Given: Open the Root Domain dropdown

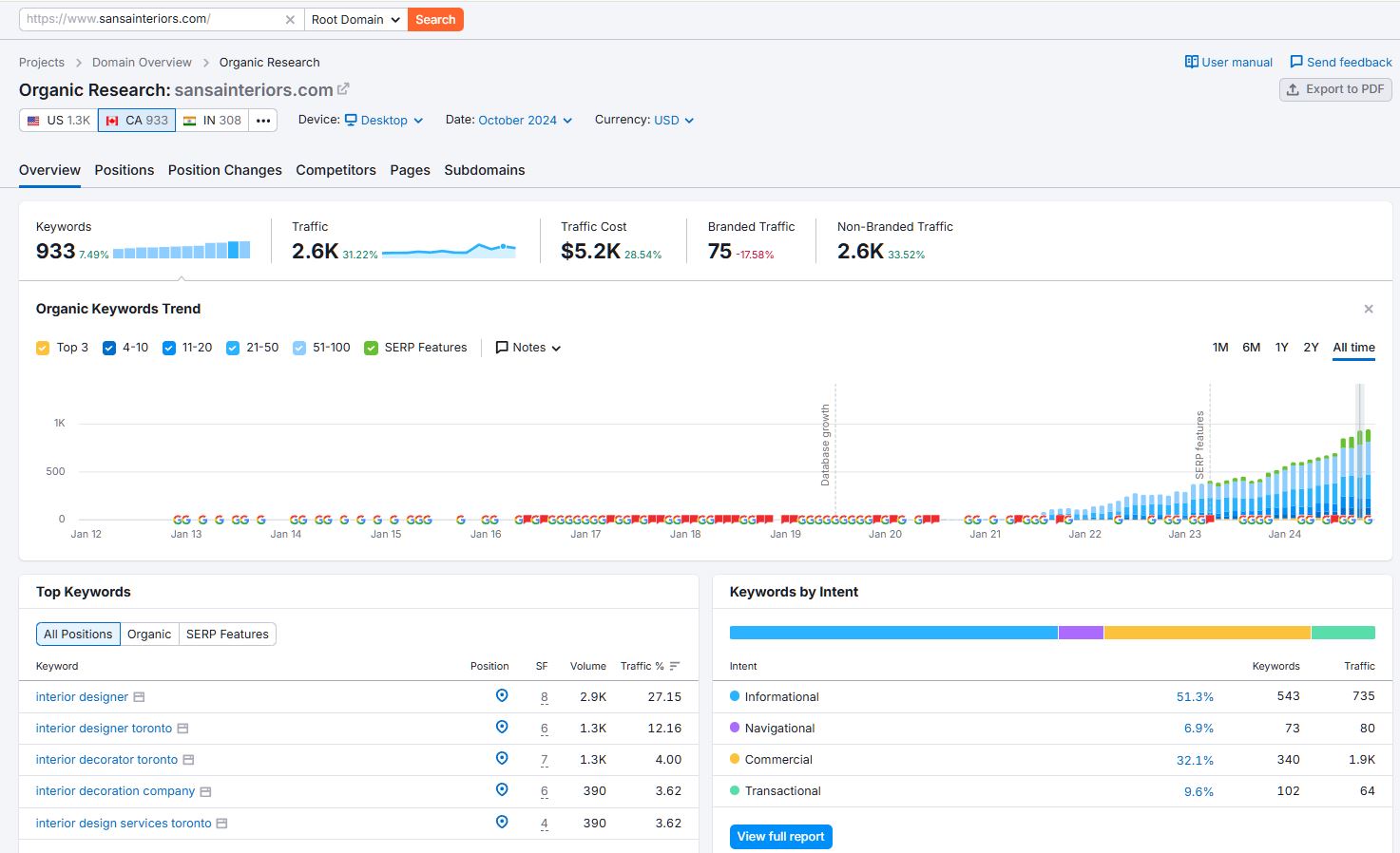Looking at the screenshot, I should [x=355, y=19].
